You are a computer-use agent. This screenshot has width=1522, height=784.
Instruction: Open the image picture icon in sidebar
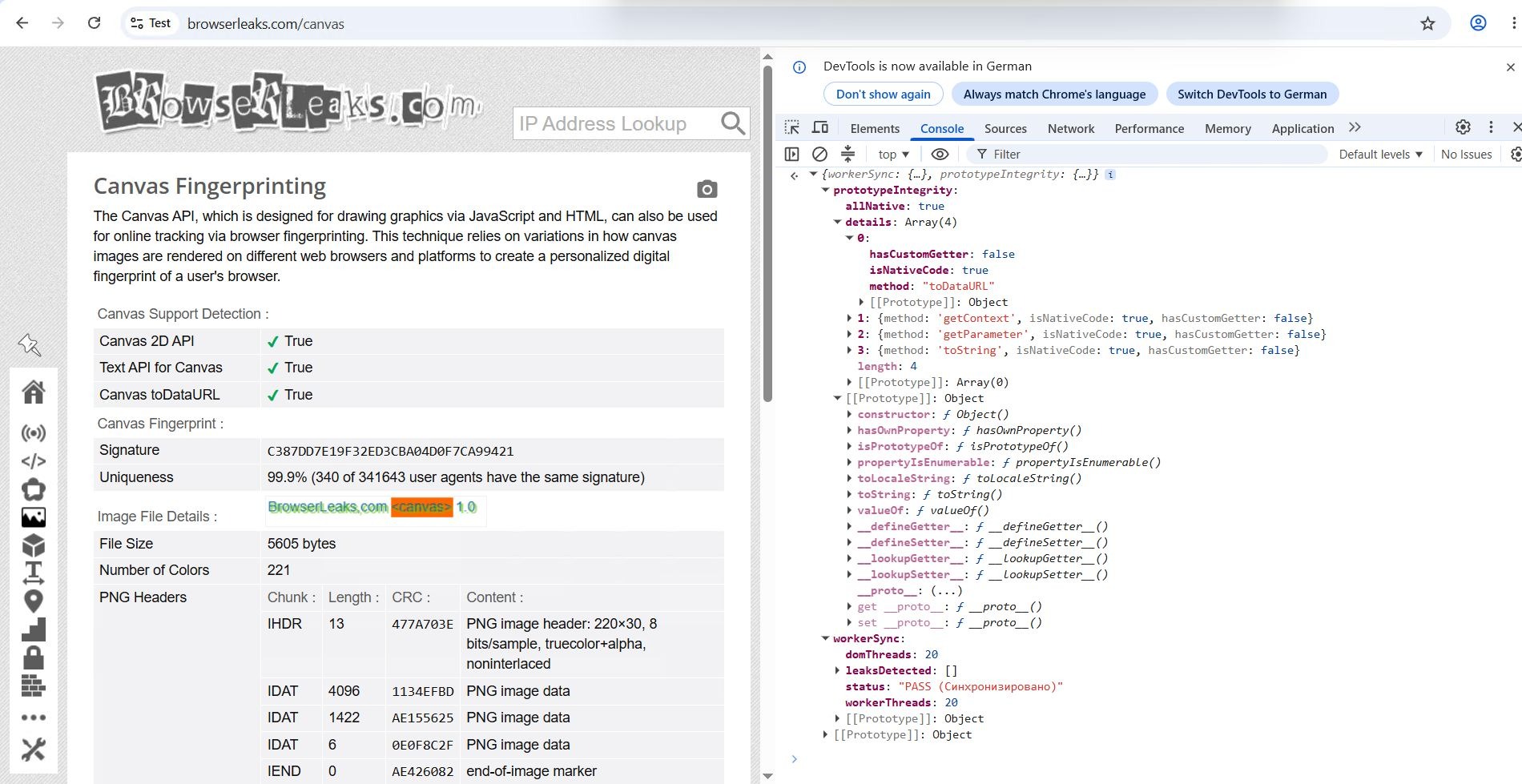(34, 517)
